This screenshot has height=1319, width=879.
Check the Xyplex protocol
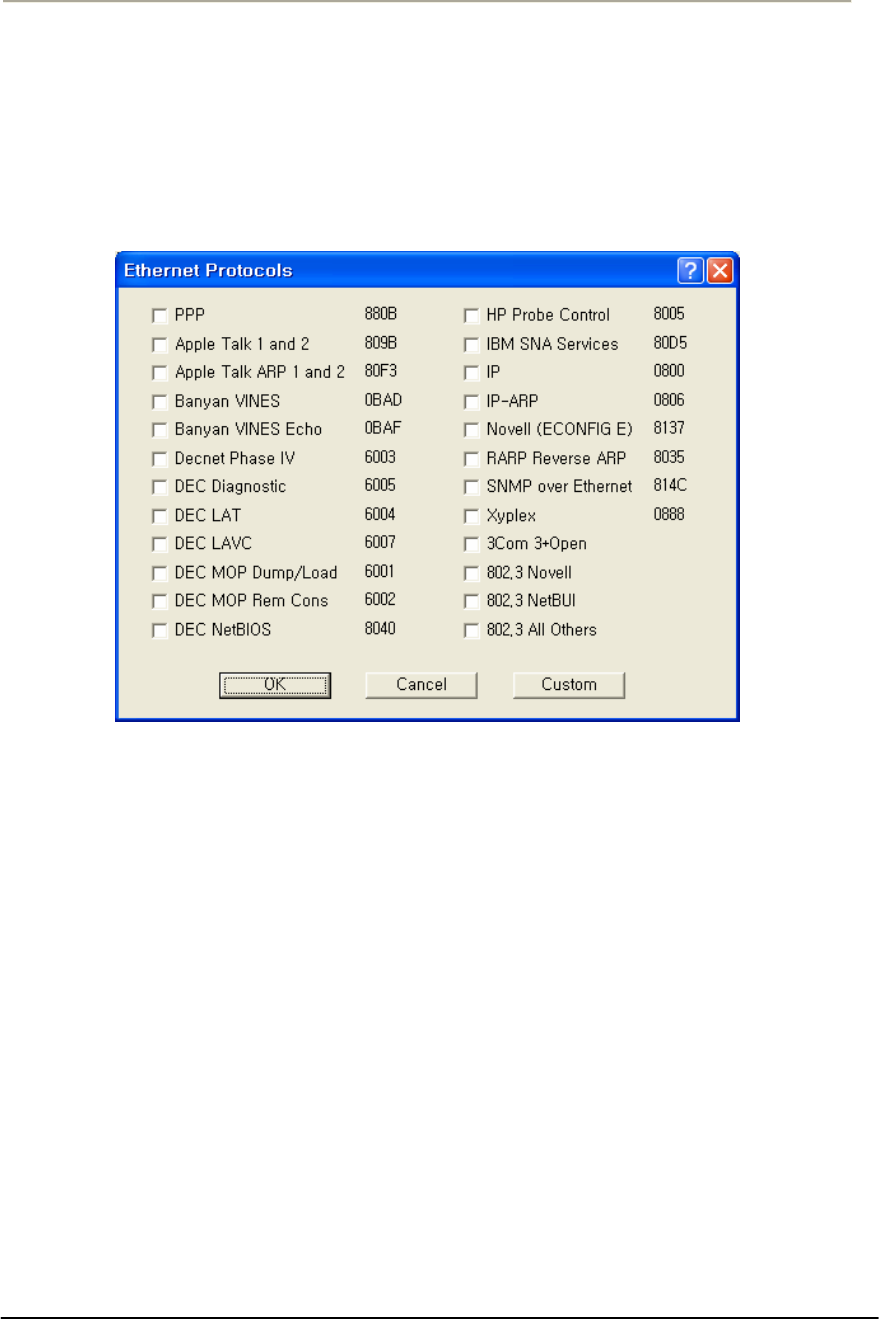click(x=470, y=516)
